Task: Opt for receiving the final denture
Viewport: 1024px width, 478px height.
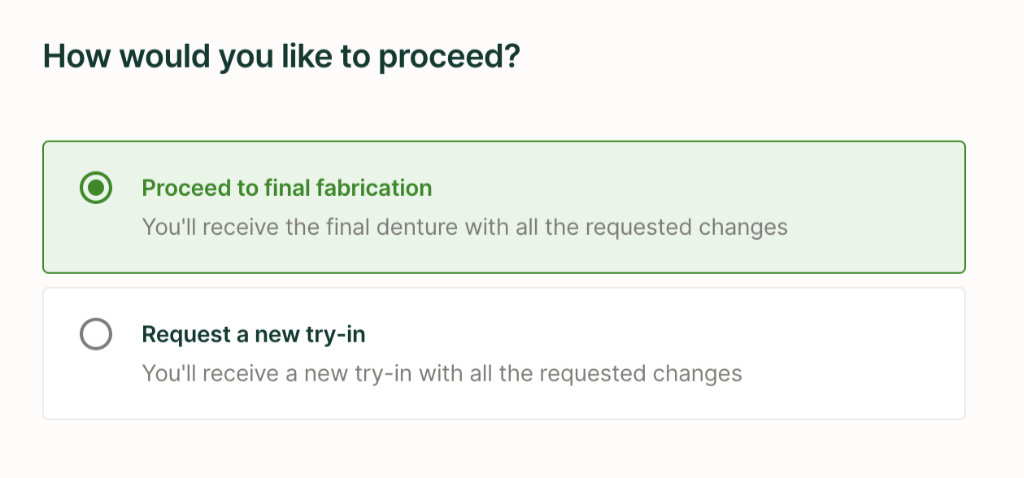Action: [x=96, y=187]
